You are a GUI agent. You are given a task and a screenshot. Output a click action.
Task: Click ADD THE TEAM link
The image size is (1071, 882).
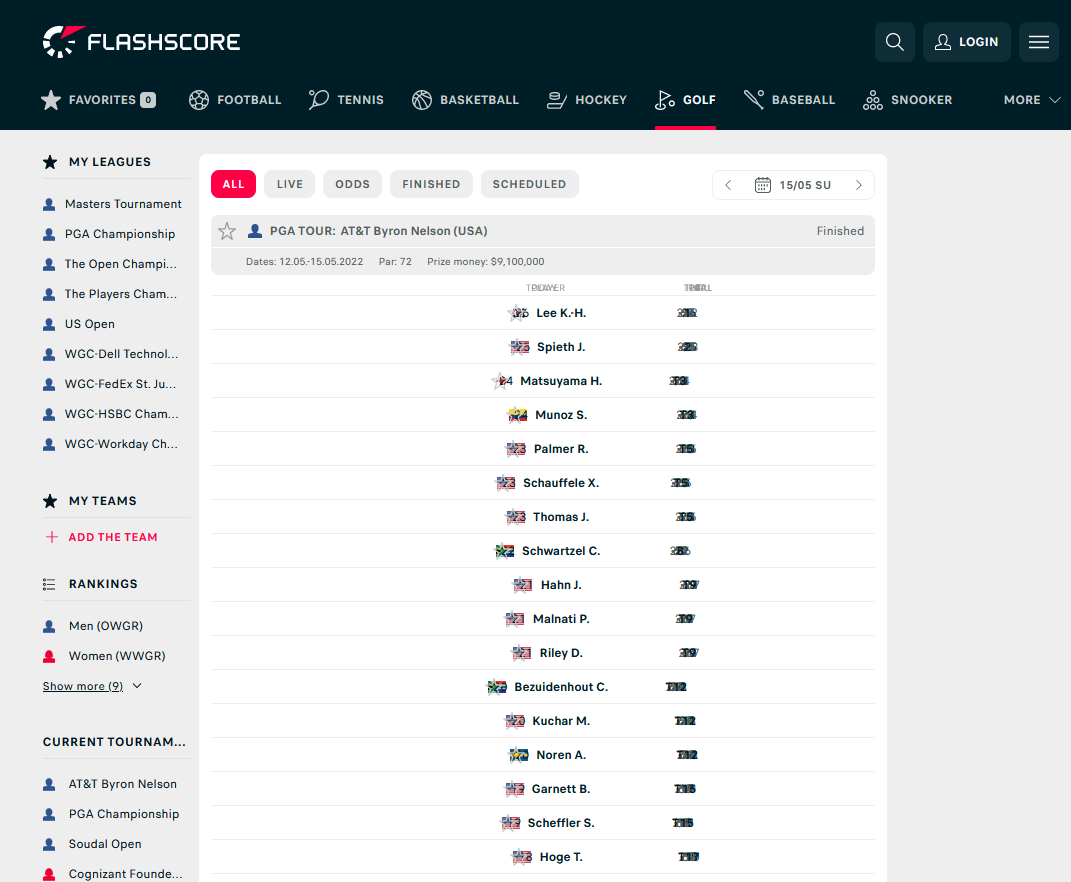(x=113, y=537)
